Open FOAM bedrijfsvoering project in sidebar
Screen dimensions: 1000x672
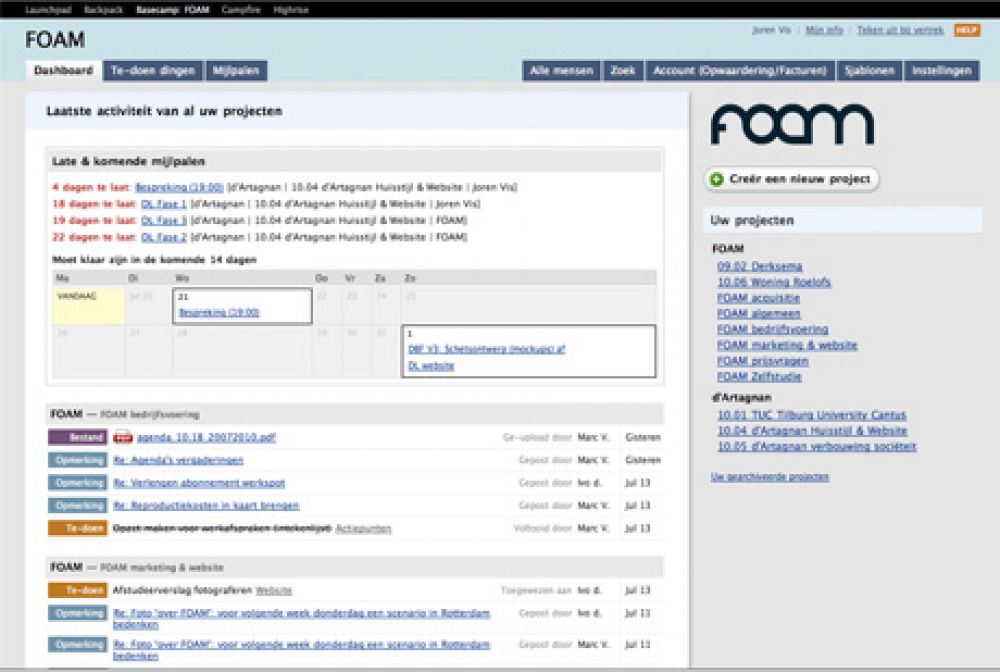click(772, 329)
